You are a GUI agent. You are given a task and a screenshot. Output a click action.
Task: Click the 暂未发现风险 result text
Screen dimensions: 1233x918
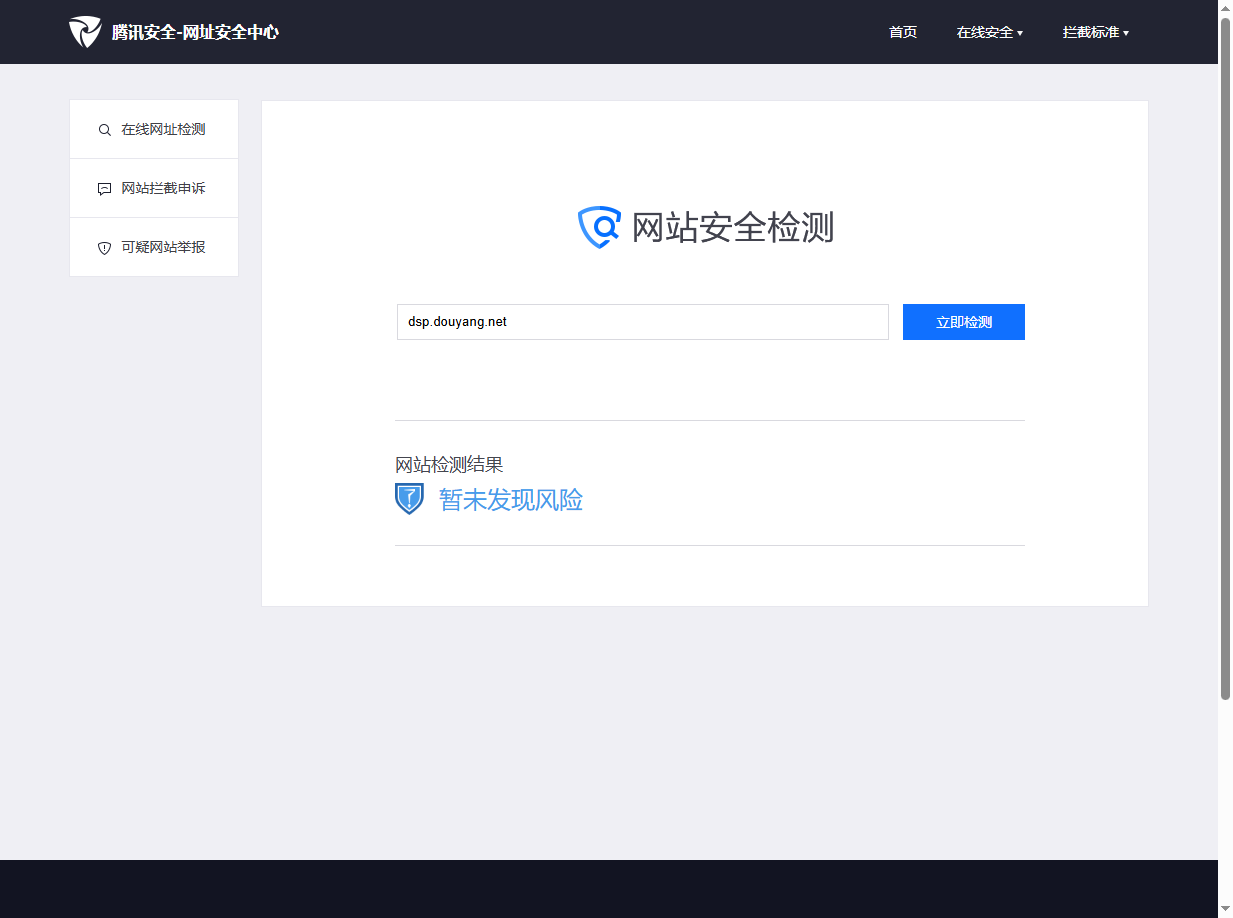tap(511, 500)
